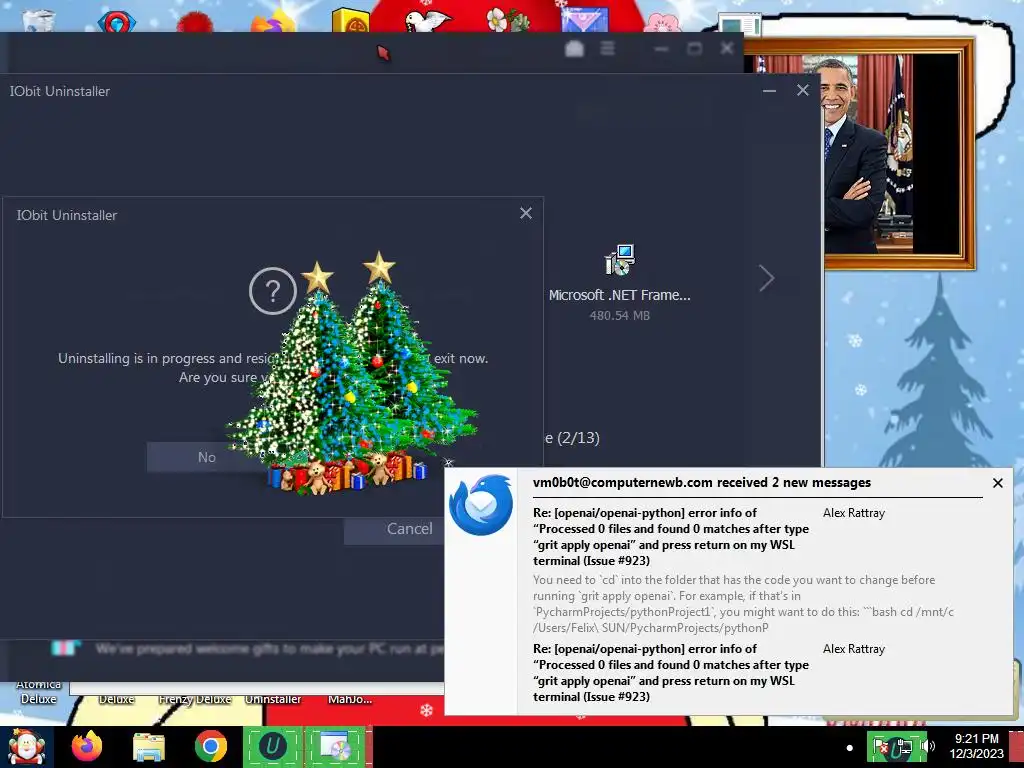Open the flower desktop icon

coord(507,19)
